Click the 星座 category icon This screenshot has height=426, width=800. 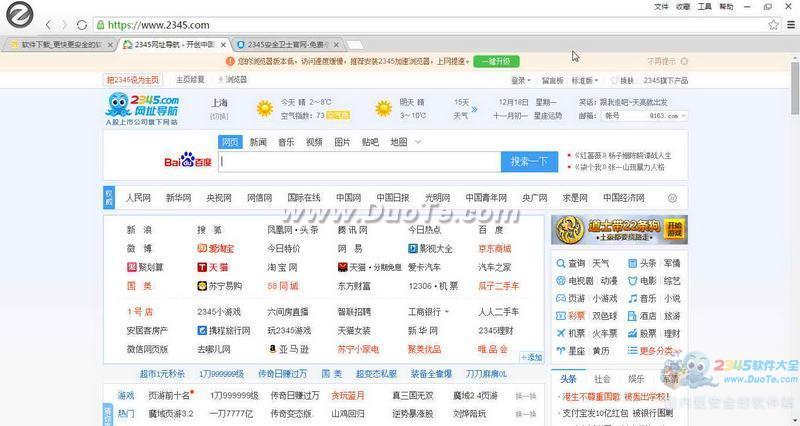[x=561, y=350]
